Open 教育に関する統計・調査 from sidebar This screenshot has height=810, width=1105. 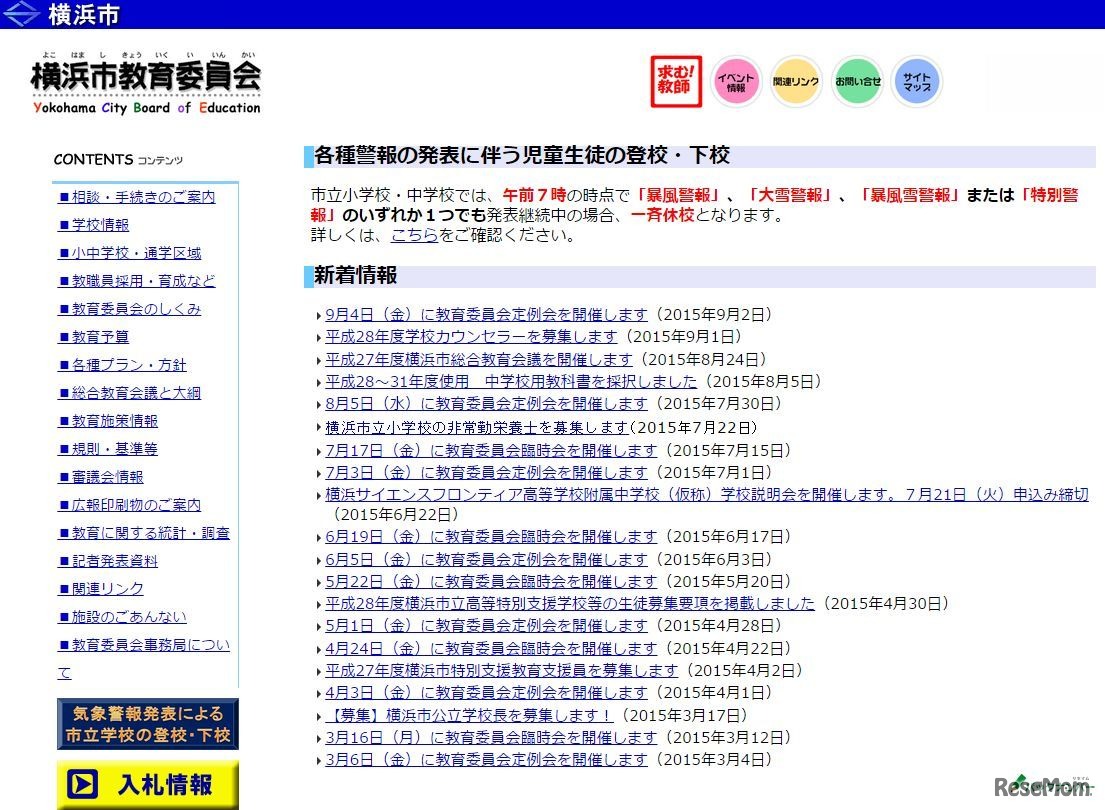[x=144, y=533]
